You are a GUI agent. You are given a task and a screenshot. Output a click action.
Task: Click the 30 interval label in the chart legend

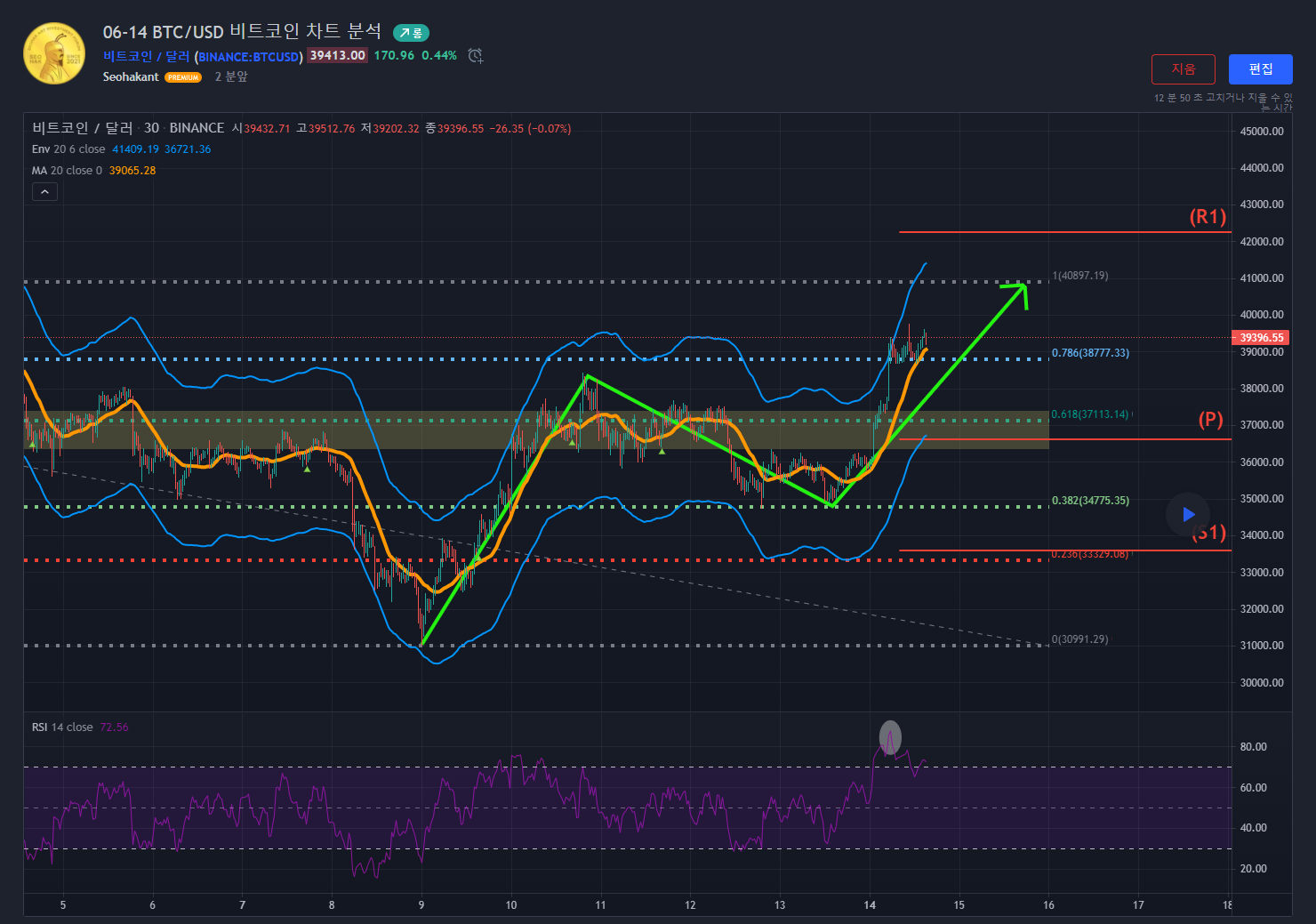pyautogui.click(x=152, y=128)
